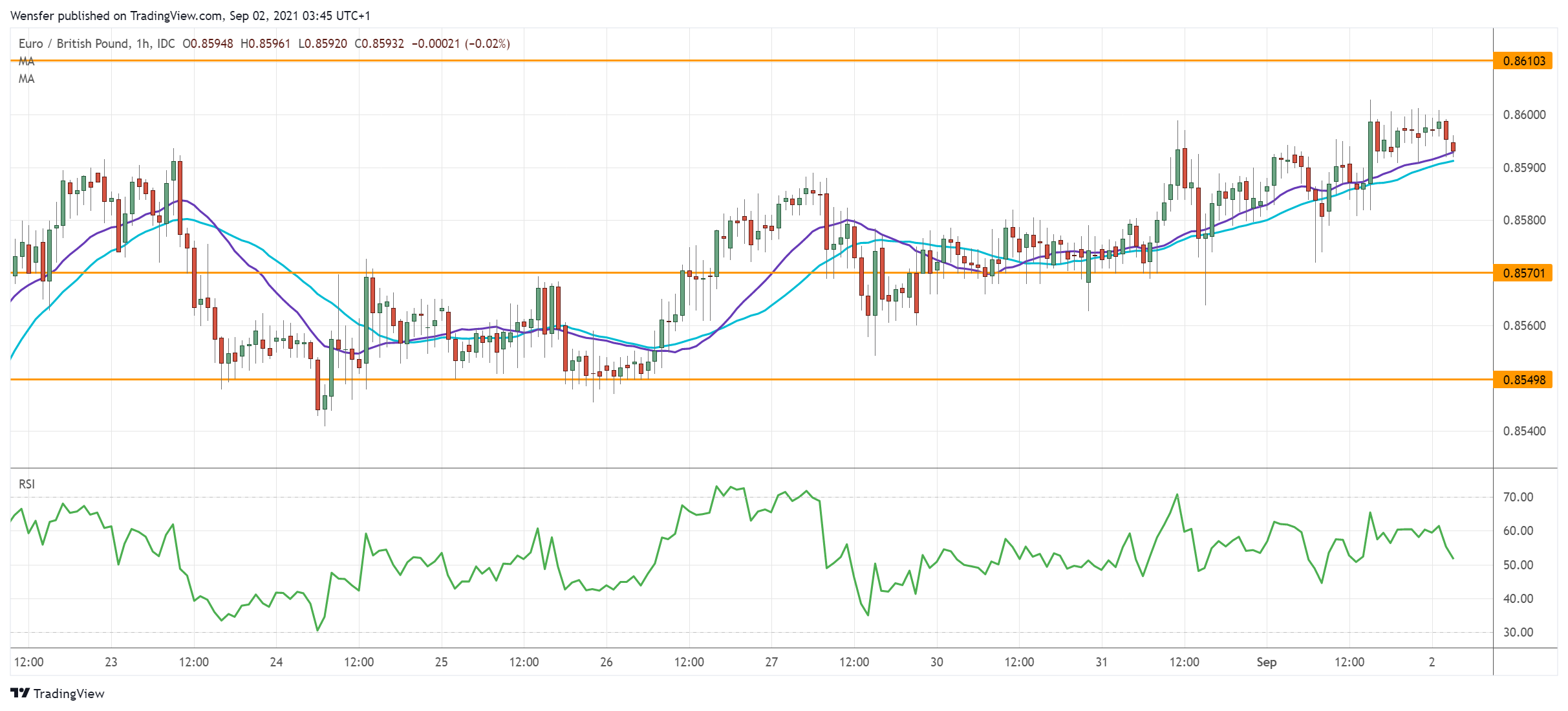The height and width of the screenshot is (711, 1568).
Task: Click the RSI indicator label
Action: (x=27, y=484)
